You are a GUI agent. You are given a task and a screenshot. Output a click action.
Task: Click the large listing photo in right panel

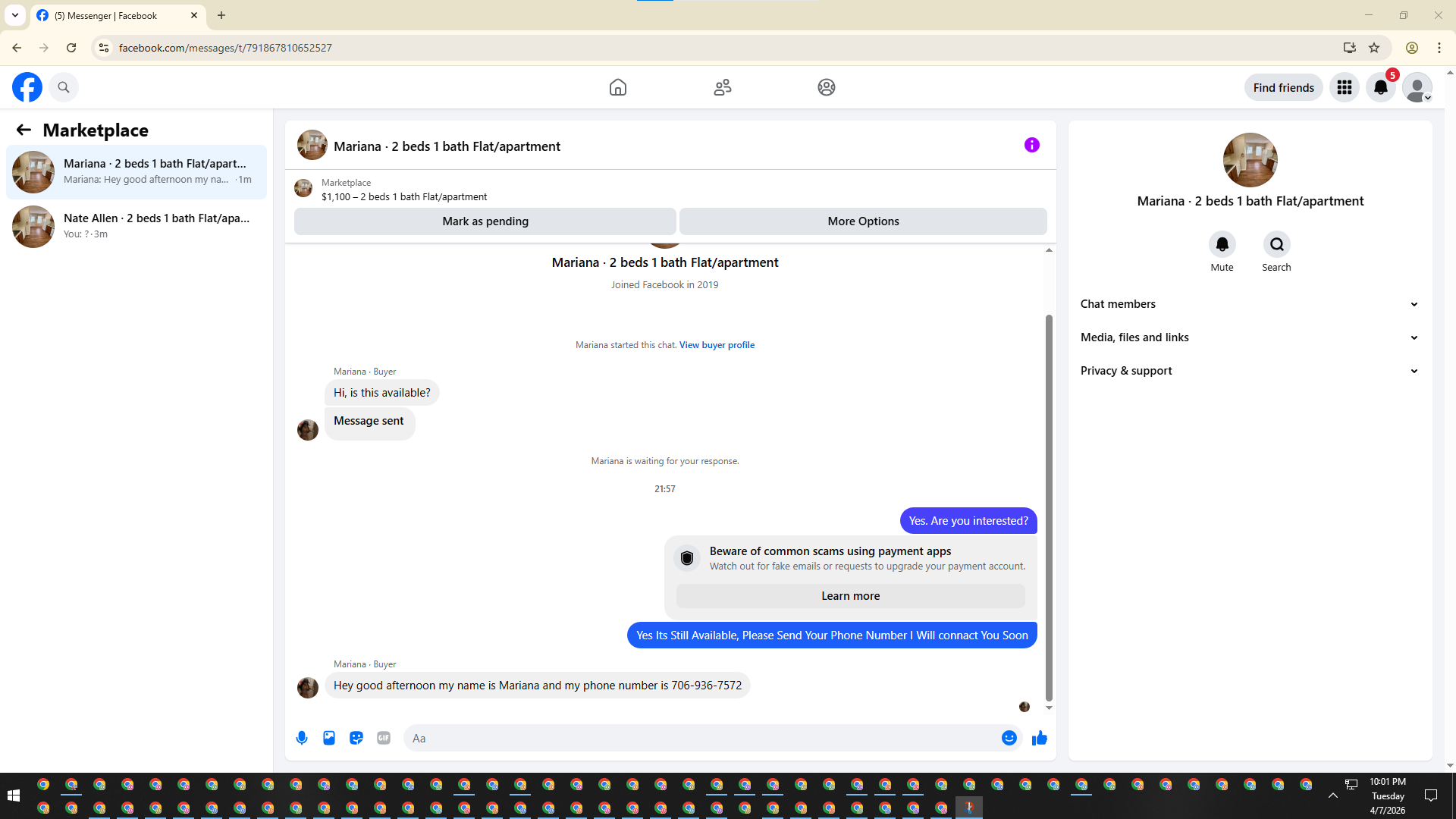point(1250,160)
